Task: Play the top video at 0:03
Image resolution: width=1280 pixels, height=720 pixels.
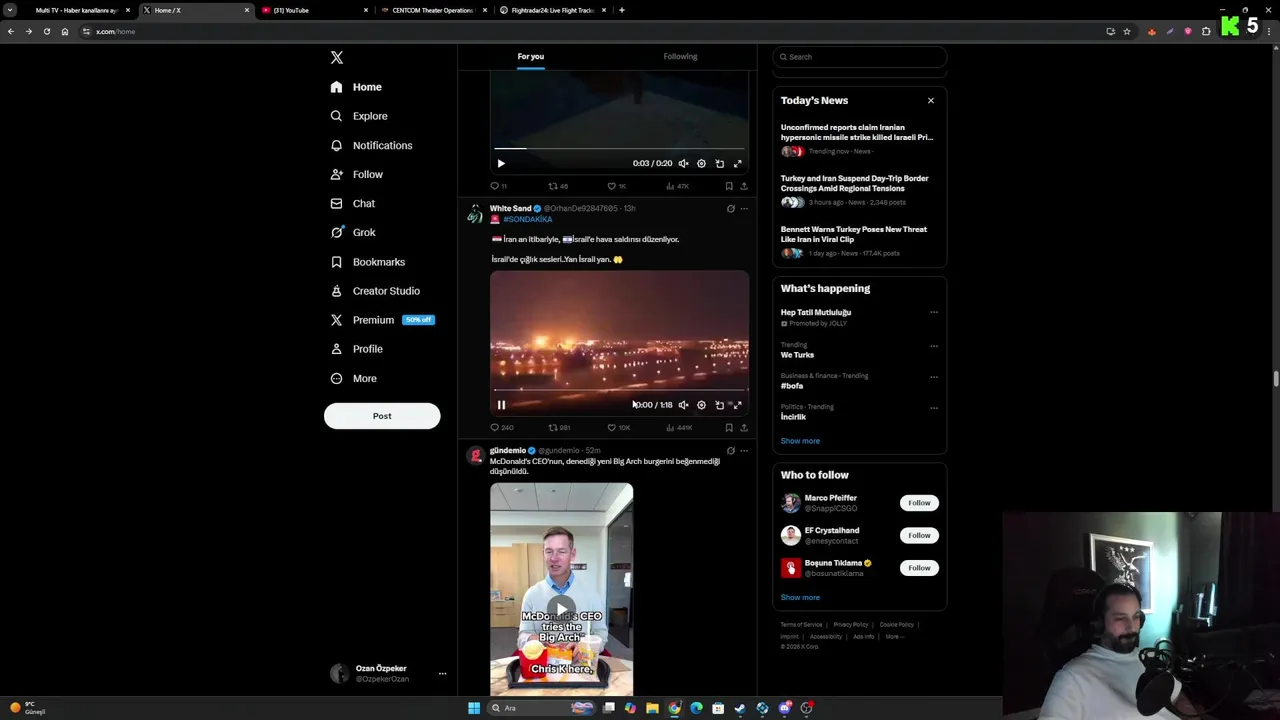Action: click(x=501, y=163)
